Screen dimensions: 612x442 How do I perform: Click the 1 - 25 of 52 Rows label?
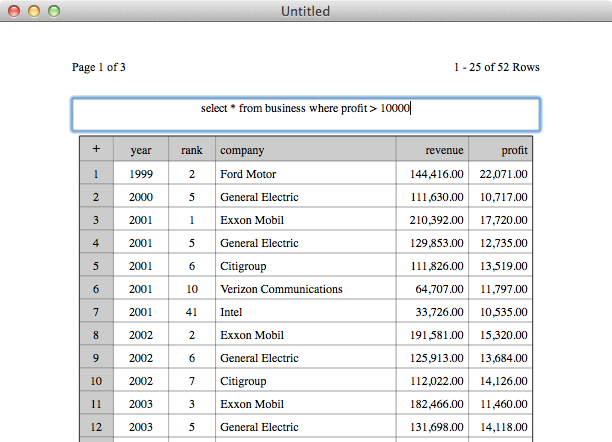(496, 67)
